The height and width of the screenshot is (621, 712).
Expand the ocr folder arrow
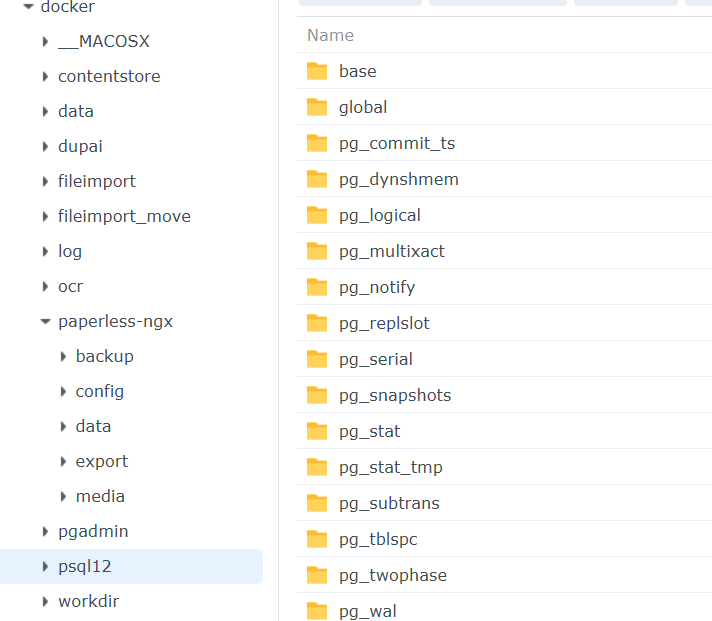click(x=45, y=286)
